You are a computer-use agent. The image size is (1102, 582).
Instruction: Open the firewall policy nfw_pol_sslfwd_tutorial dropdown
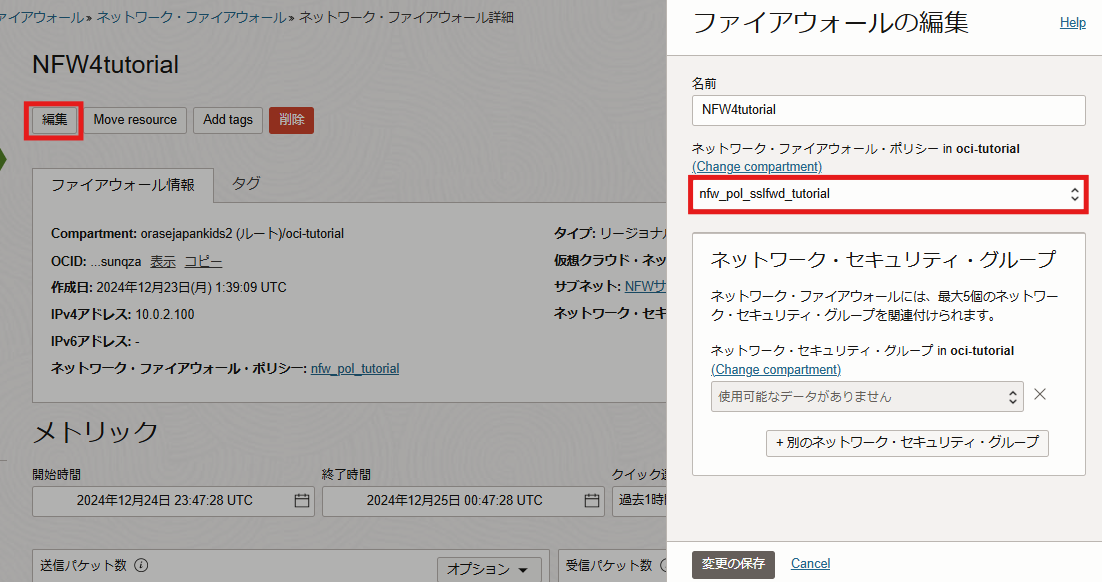point(888,194)
